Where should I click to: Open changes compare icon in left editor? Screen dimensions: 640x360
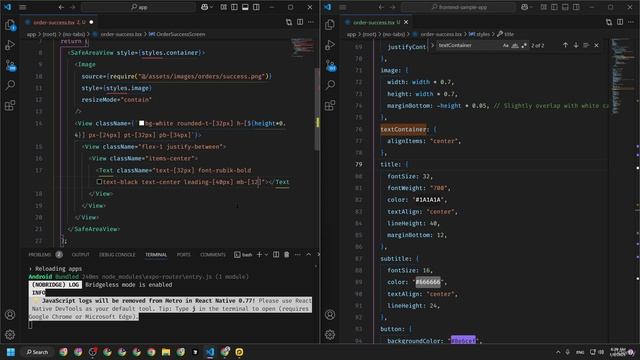[289, 22]
